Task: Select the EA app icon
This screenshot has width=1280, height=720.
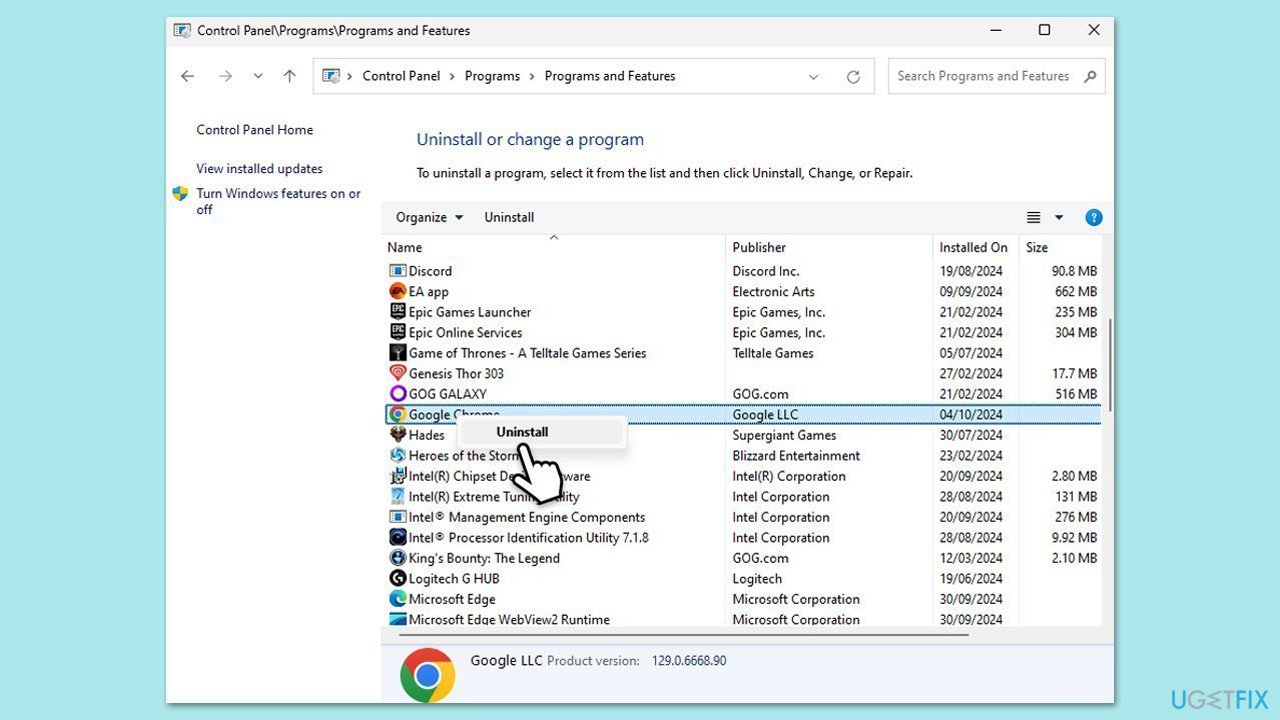Action: click(396, 291)
